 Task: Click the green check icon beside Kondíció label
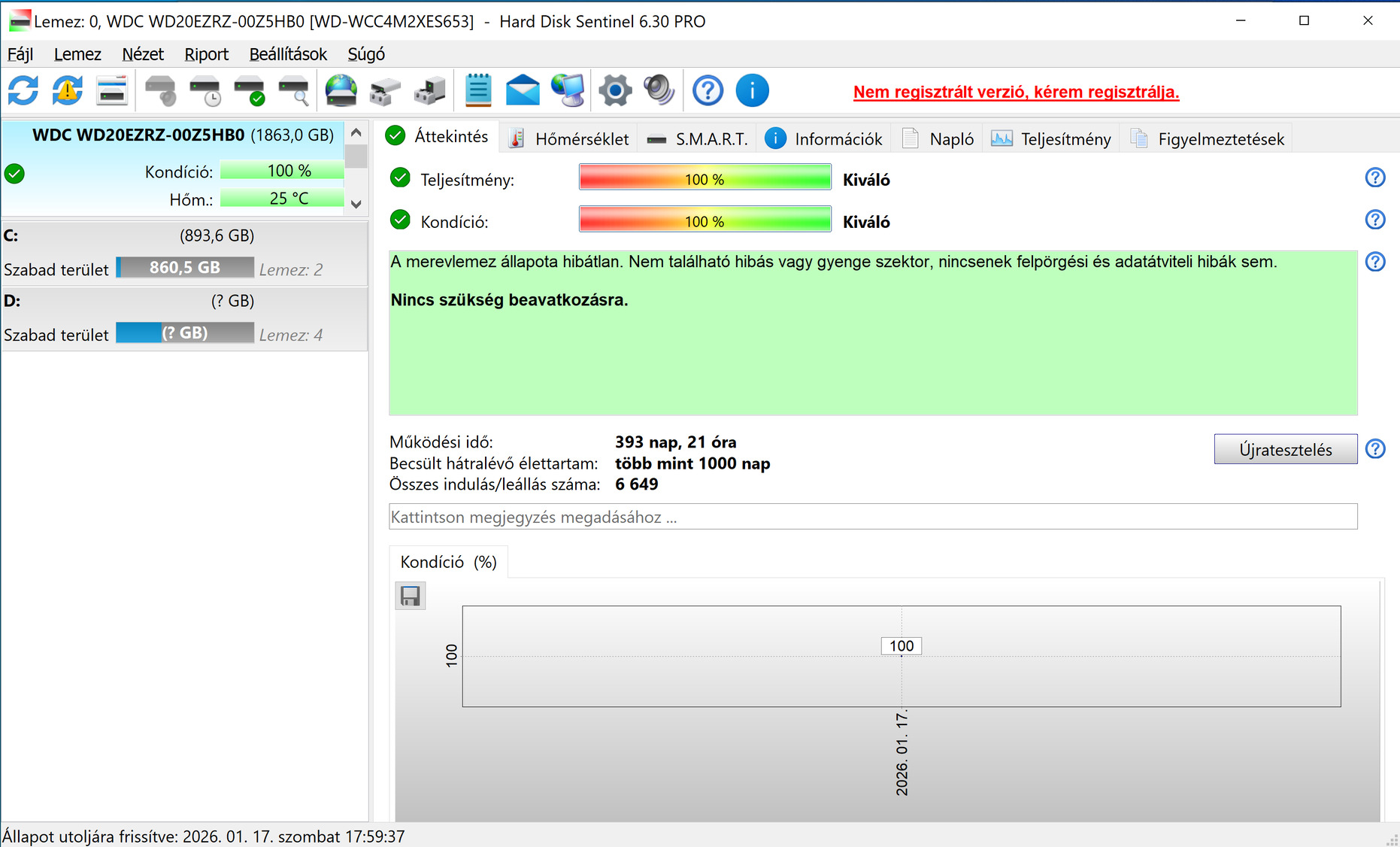pyautogui.click(x=401, y=220)
